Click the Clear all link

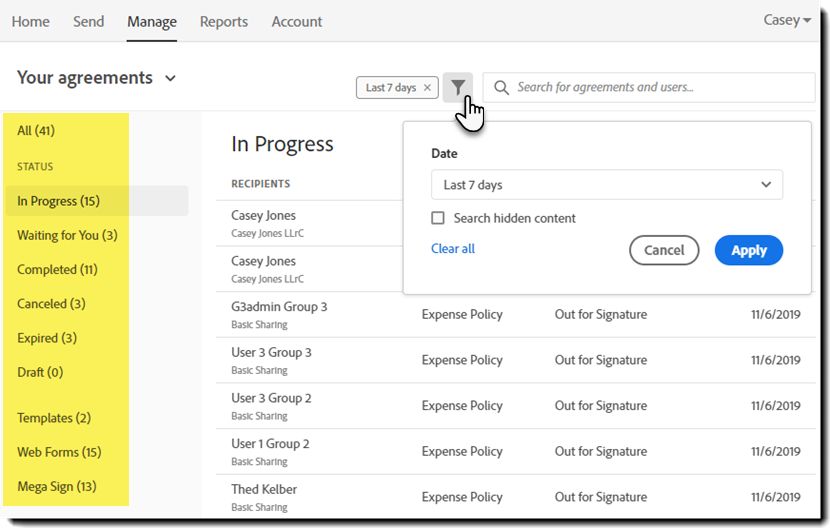tap(453, 249)
